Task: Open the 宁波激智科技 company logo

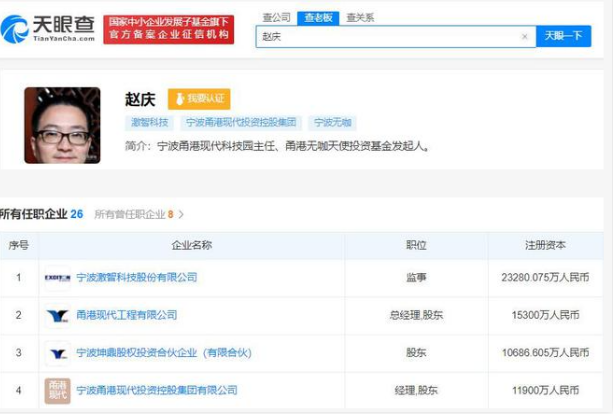Action: (x=57, y=278)
